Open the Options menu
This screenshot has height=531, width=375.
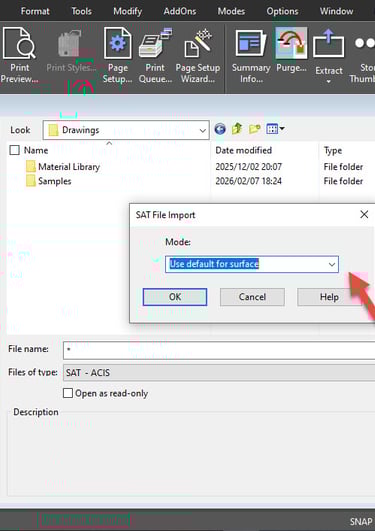[282, 11]
